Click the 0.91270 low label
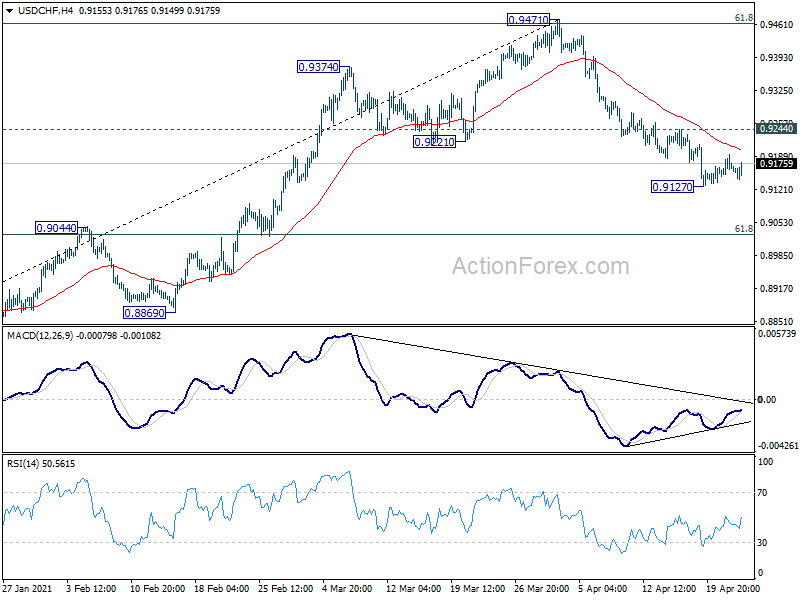The image size is (800, 600). pos(672,187)
